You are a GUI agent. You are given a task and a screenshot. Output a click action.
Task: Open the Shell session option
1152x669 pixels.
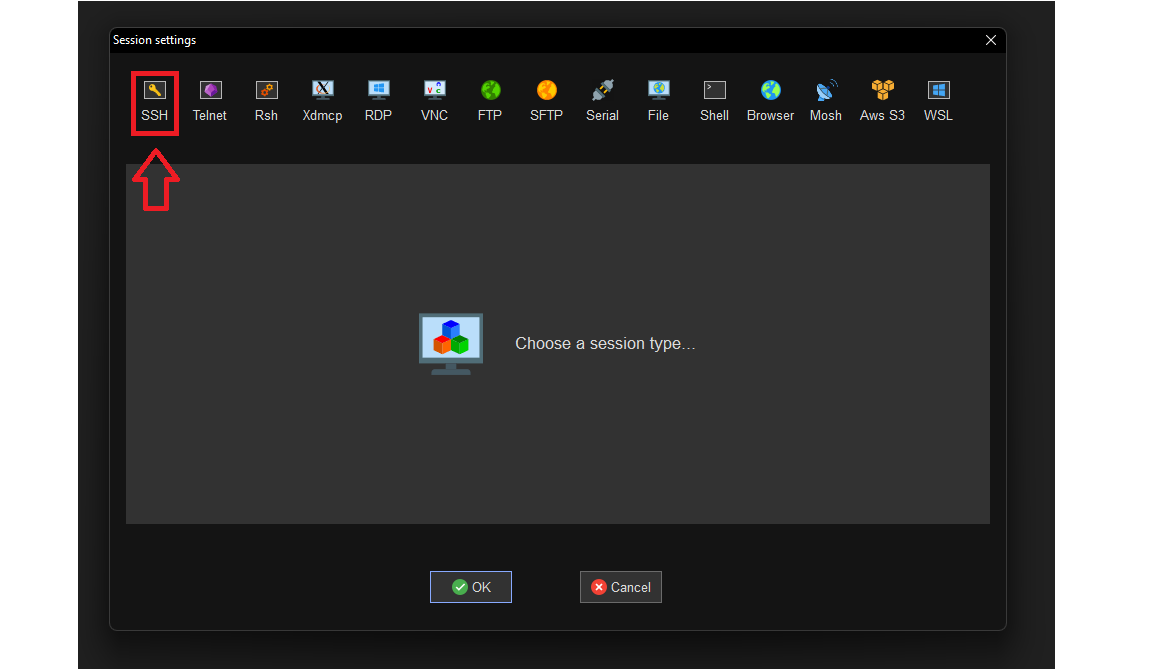tap(714, 101)
